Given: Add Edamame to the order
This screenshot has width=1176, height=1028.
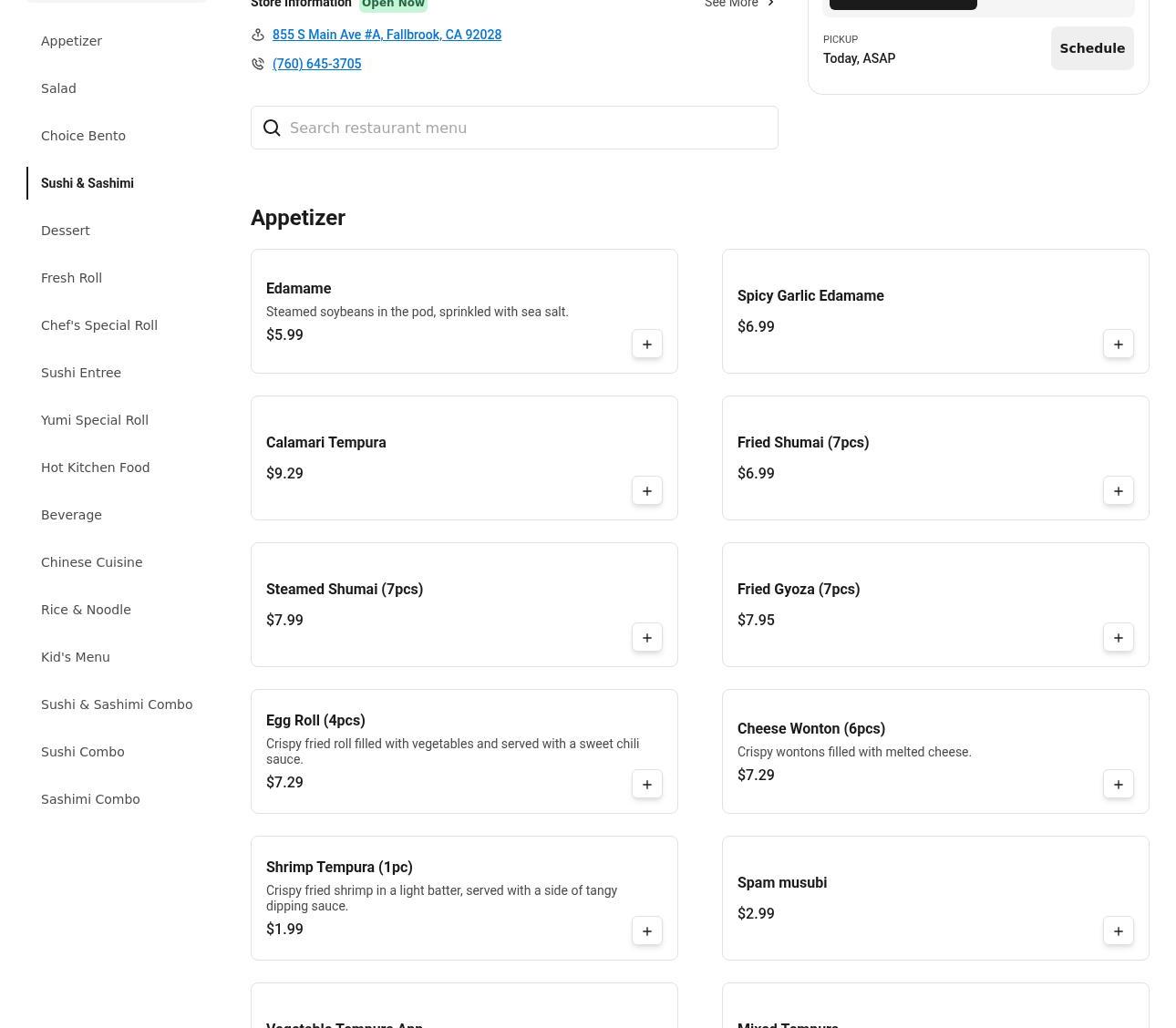Looking at the screenshot, I should click(x=646, y=344).
